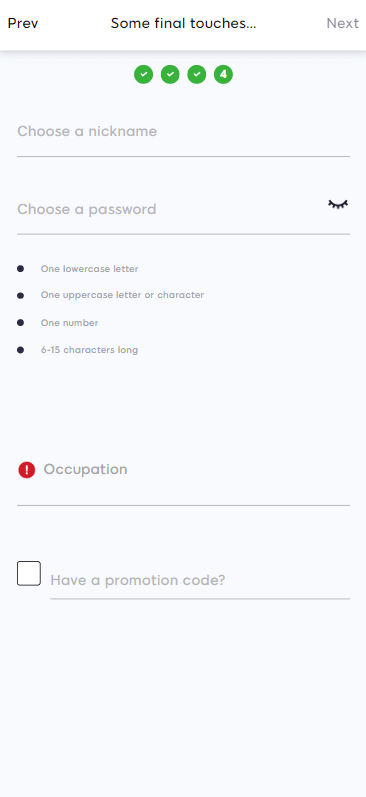Check the promotion code checkbox
The height and width of the screenshot is (797, 366).
pyautogui.click(x=29, y=573)
